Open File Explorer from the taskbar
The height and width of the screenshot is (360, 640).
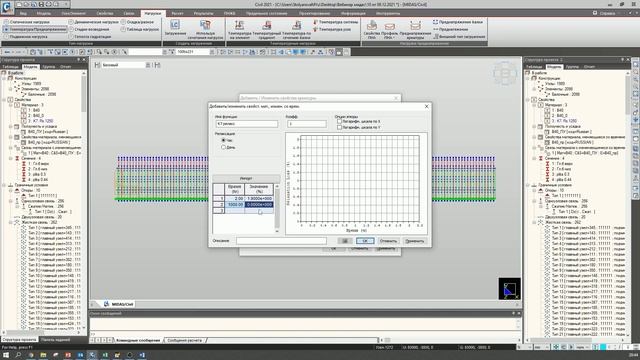(x=43, y=355)
